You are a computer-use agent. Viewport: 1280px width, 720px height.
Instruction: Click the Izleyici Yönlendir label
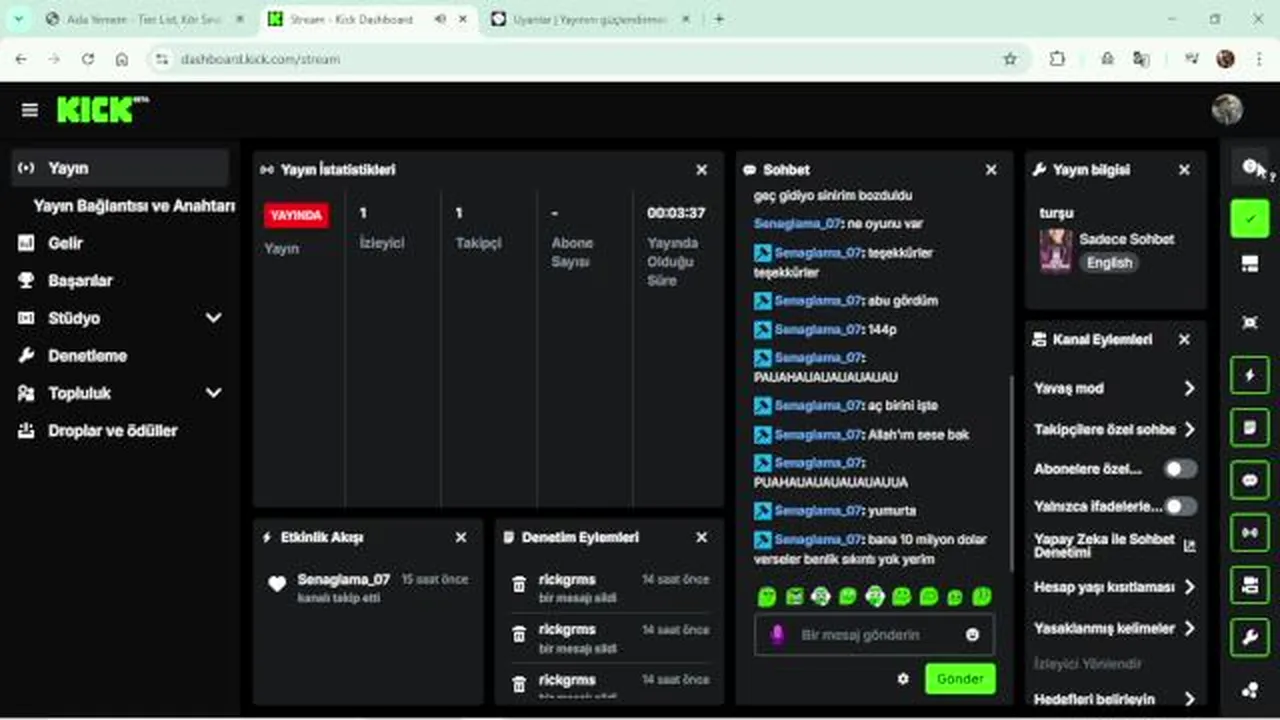pyautogui.click(x=1087, y=664)
